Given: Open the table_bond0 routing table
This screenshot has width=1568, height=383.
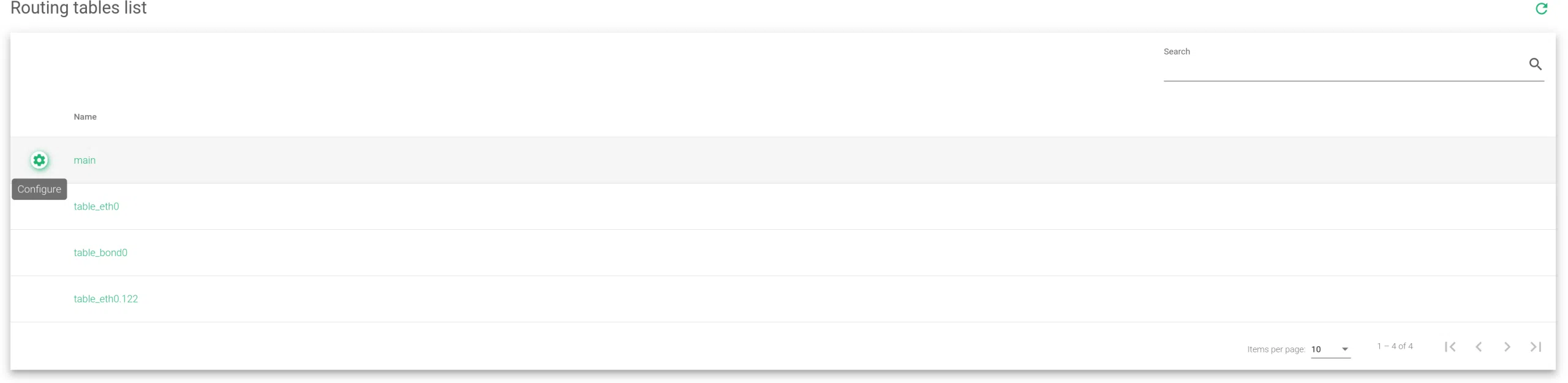Looking at the screenshot, I should click(100, 252).
